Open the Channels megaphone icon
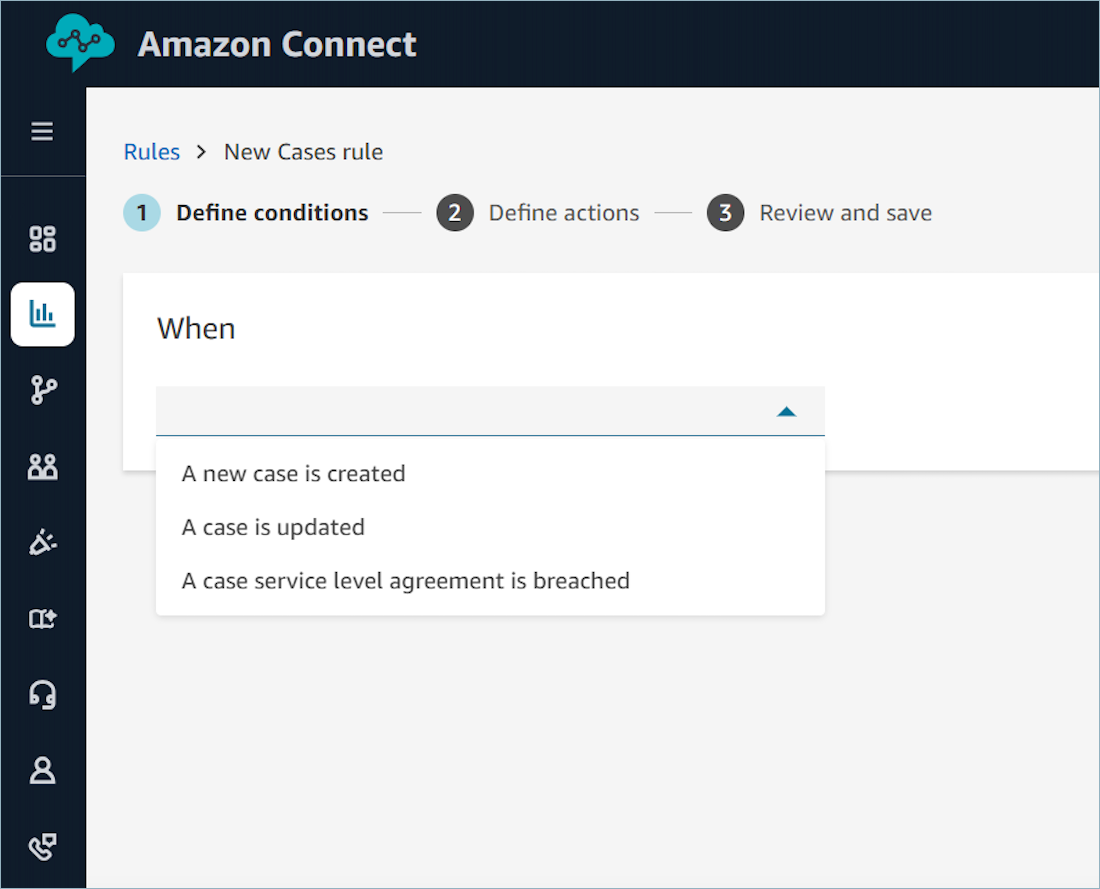 (x=42, y=542)
